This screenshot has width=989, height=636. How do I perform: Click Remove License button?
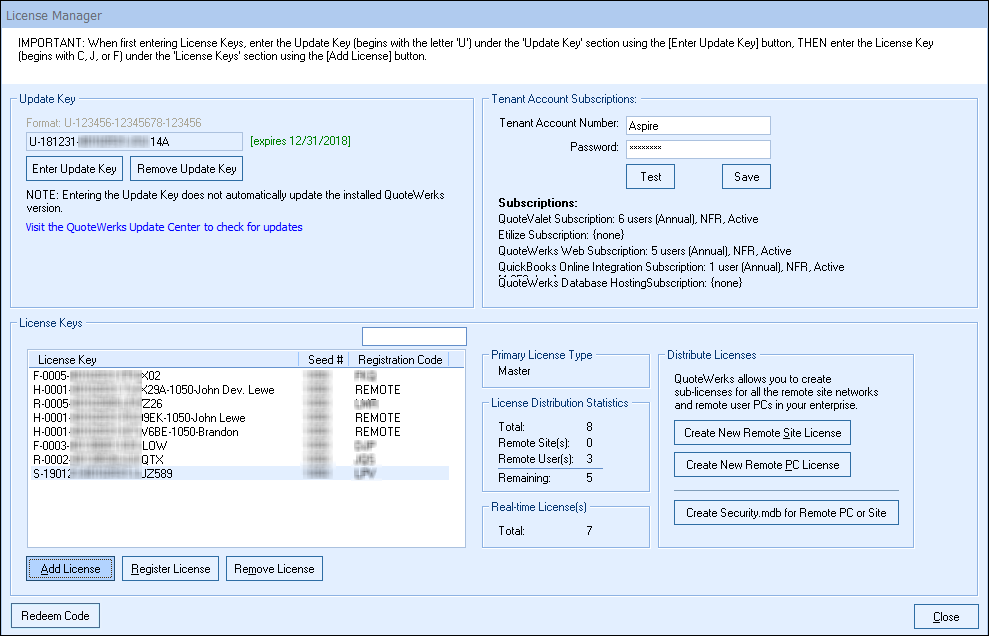click(x=274, y=569)
